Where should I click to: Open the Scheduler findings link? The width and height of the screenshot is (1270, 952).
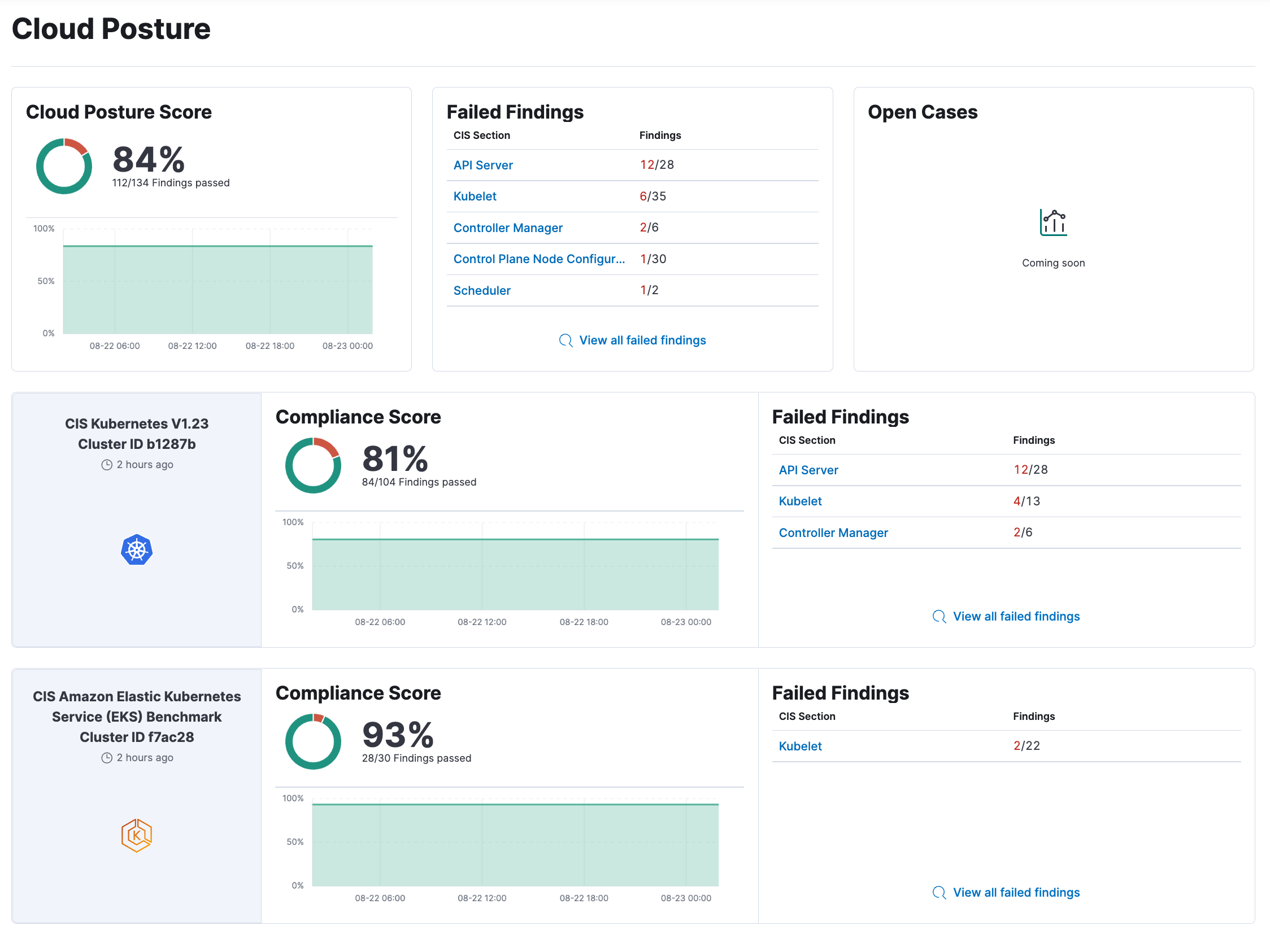point(482,290)
